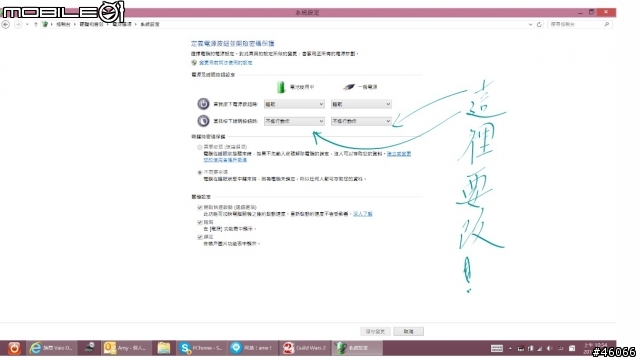Click the network signal icon in system tray
The width and height of the screenshot is (640, 360).
click(x=540, y=349)
